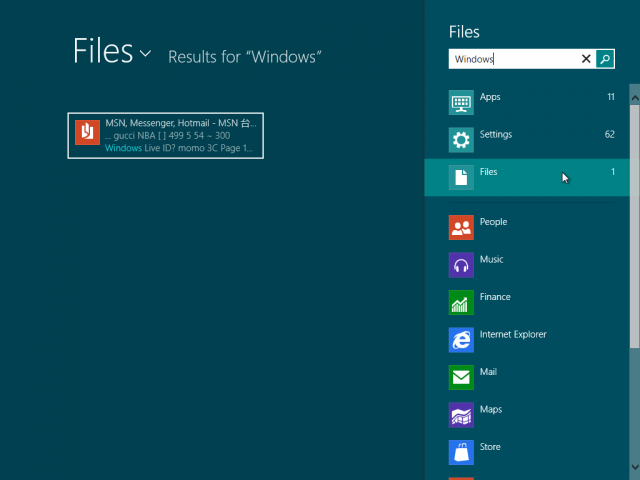This screenshot has width=640, height=480.
Task: Open the Music headphones icon
Action: 461,265
